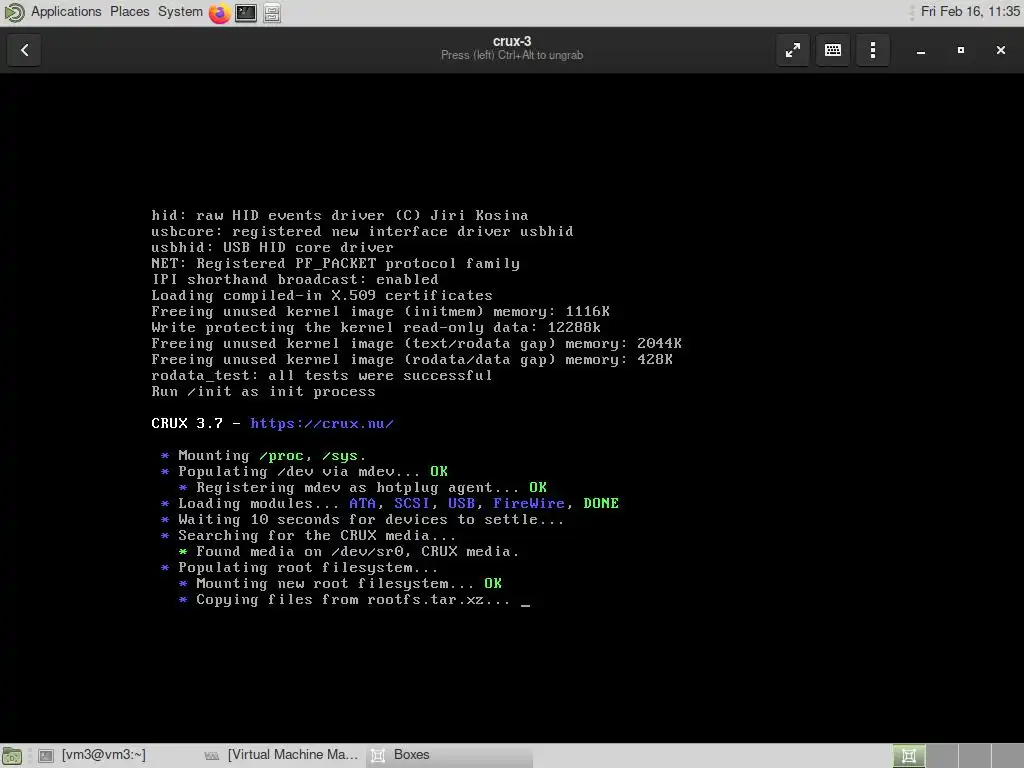The width and height of the screenshot is (1024, 768).
Task: Click 'Registering mdev as hotplug agent...' line
Action: click(362, 488)
